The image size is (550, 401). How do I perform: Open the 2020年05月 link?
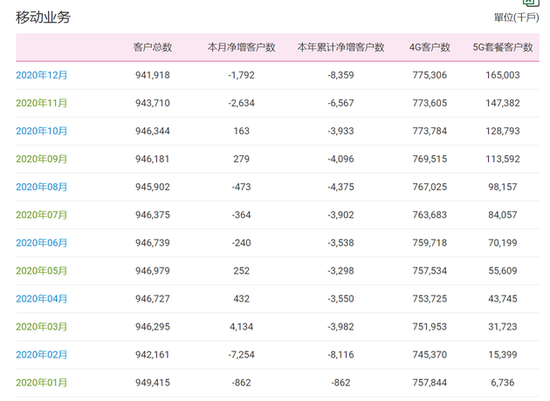point(41,271)
